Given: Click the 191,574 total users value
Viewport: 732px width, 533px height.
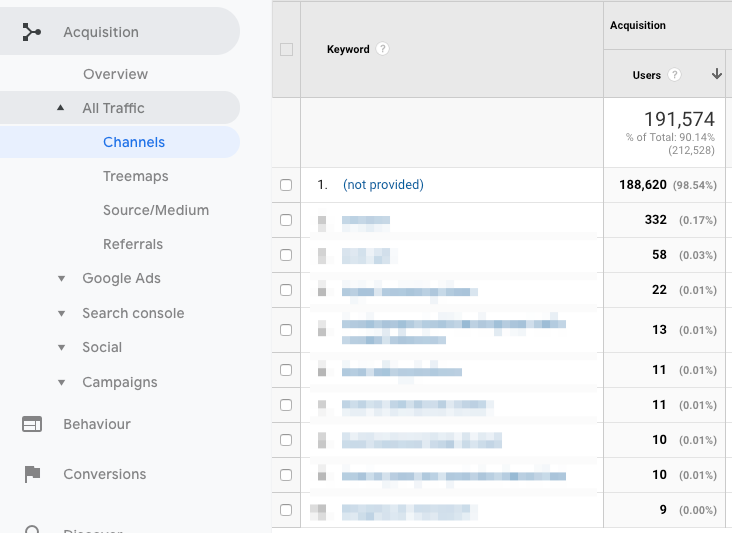Looking at the screenshot, I should [x=679, y=119].
